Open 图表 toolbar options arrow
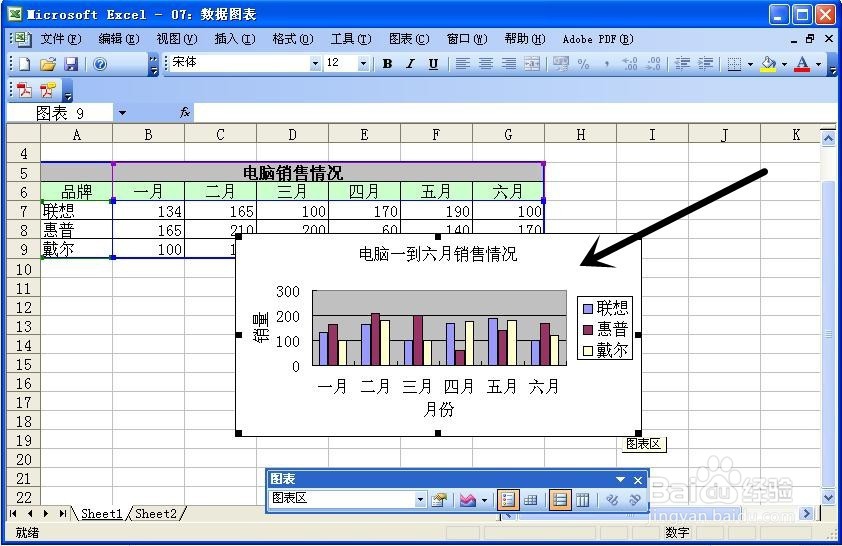 621,479
